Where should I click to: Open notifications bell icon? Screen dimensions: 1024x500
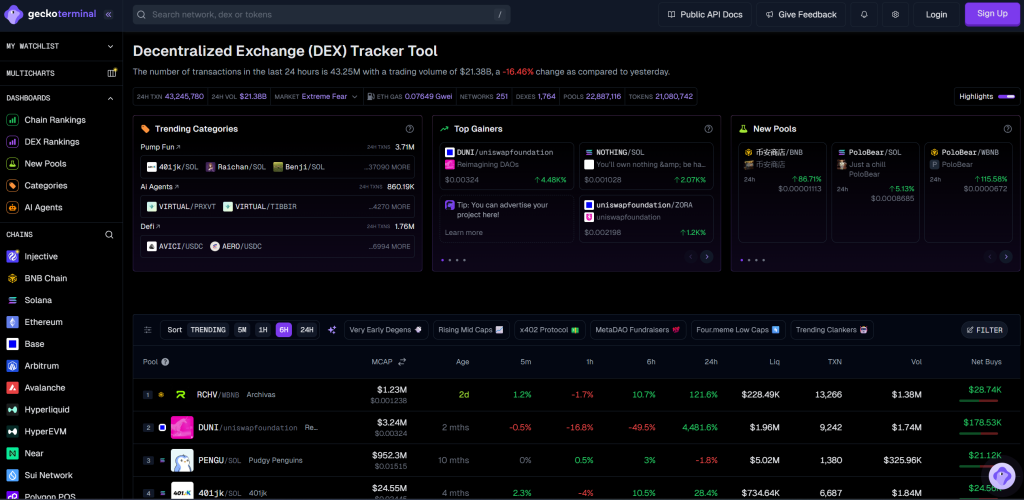coord(864,15)
